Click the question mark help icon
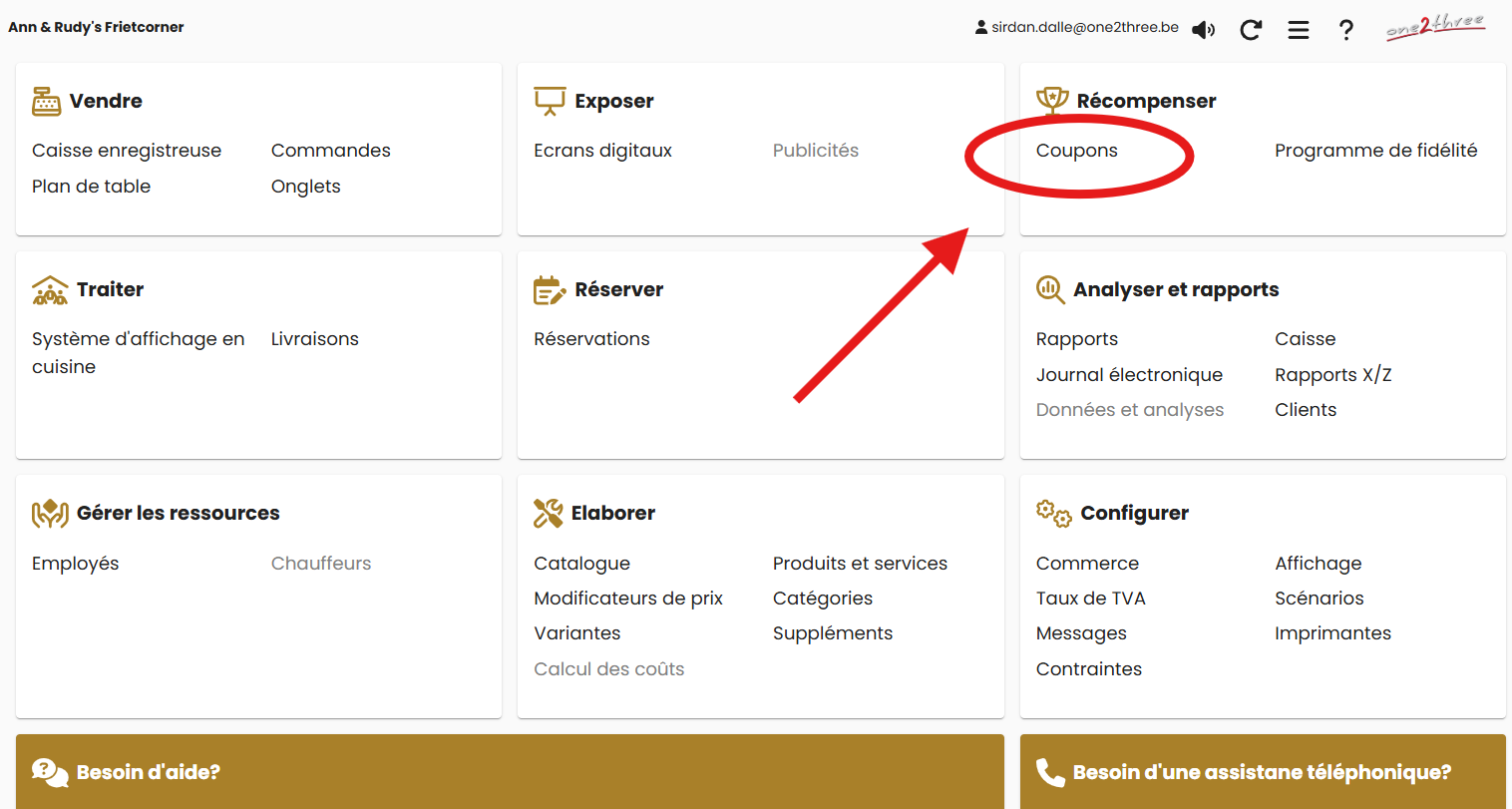The height and width of the screenshot is (809, 1512). [1345, 30]
